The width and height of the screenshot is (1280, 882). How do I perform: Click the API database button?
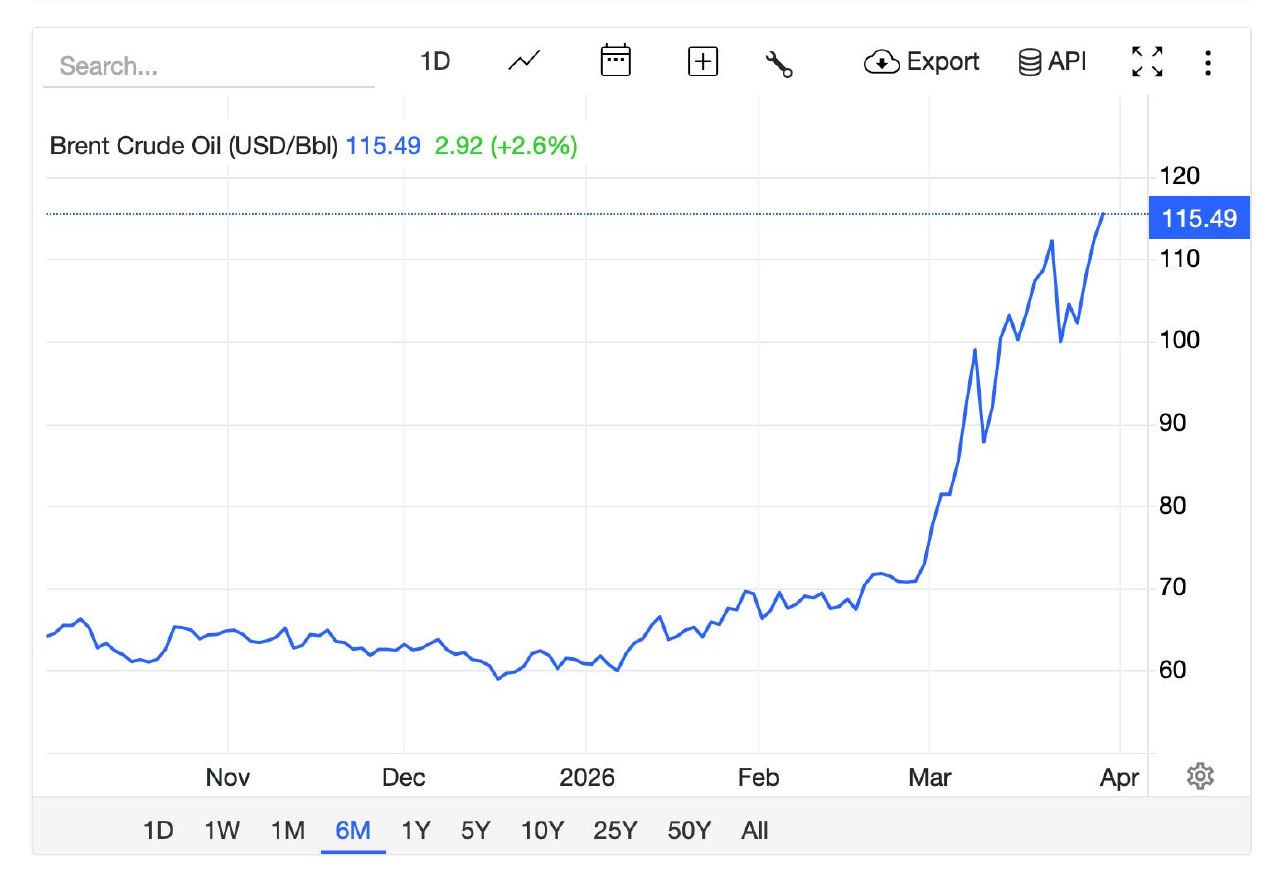coord(1052,62)
